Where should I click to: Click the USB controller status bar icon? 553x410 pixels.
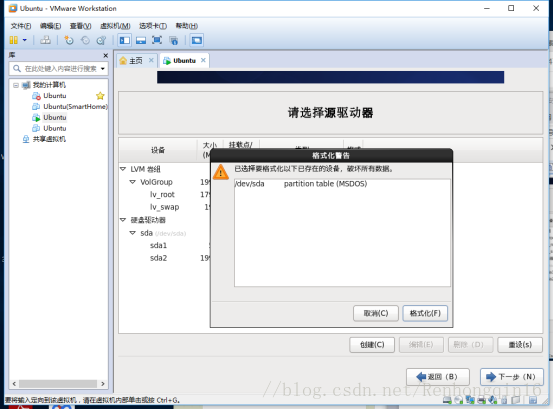pyautogui.click(x=504, y=400)
